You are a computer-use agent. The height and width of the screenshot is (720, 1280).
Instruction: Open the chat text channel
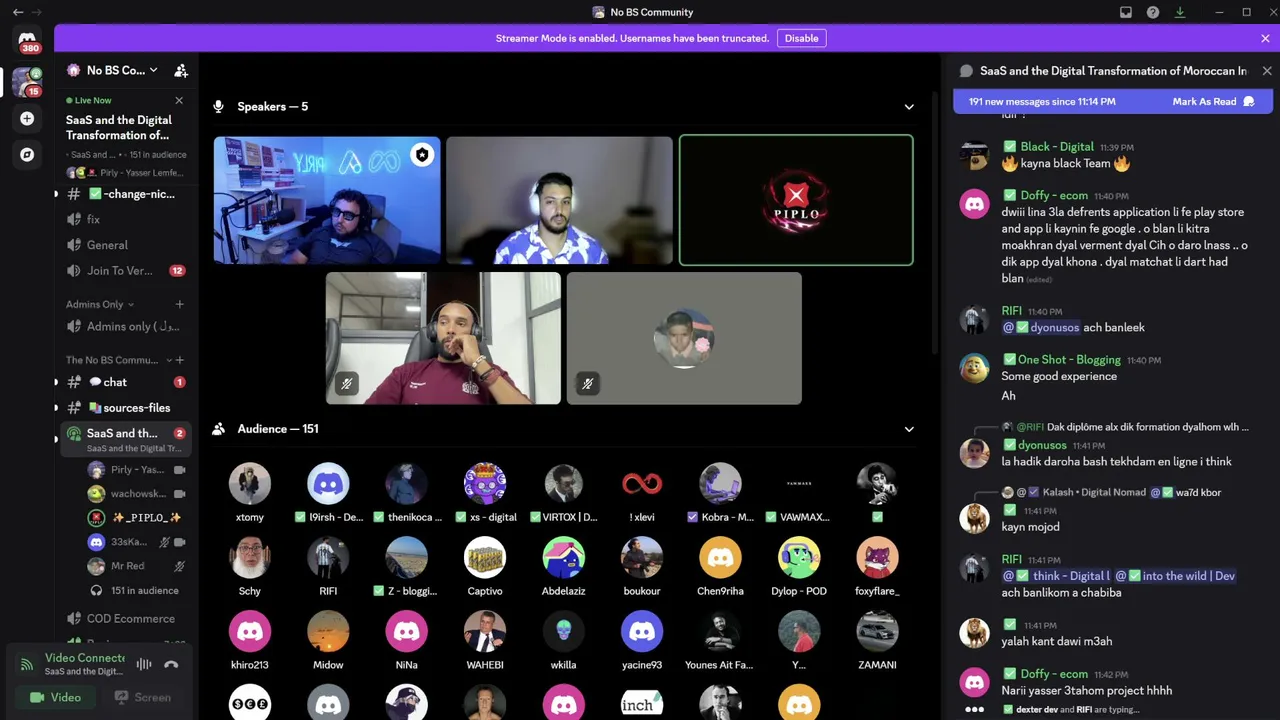point(125,382)
